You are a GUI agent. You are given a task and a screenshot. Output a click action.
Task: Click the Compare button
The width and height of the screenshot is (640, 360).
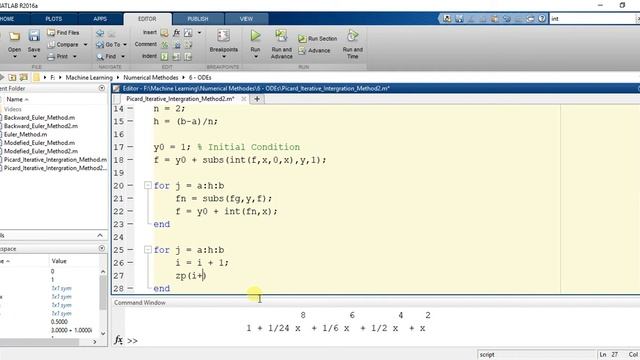(x=63, y=44)
